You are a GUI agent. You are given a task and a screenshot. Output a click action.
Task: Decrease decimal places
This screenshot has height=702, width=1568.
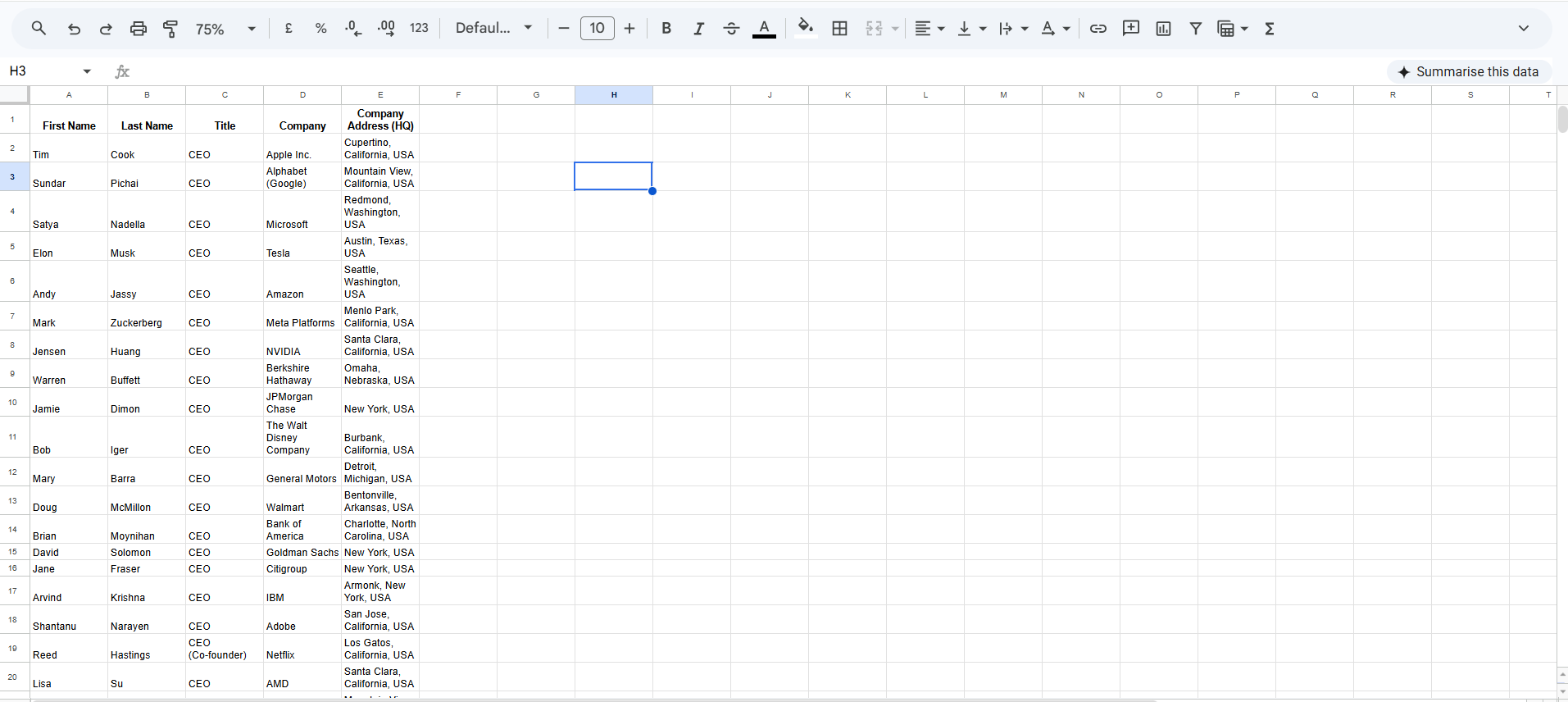pos(353,29)
